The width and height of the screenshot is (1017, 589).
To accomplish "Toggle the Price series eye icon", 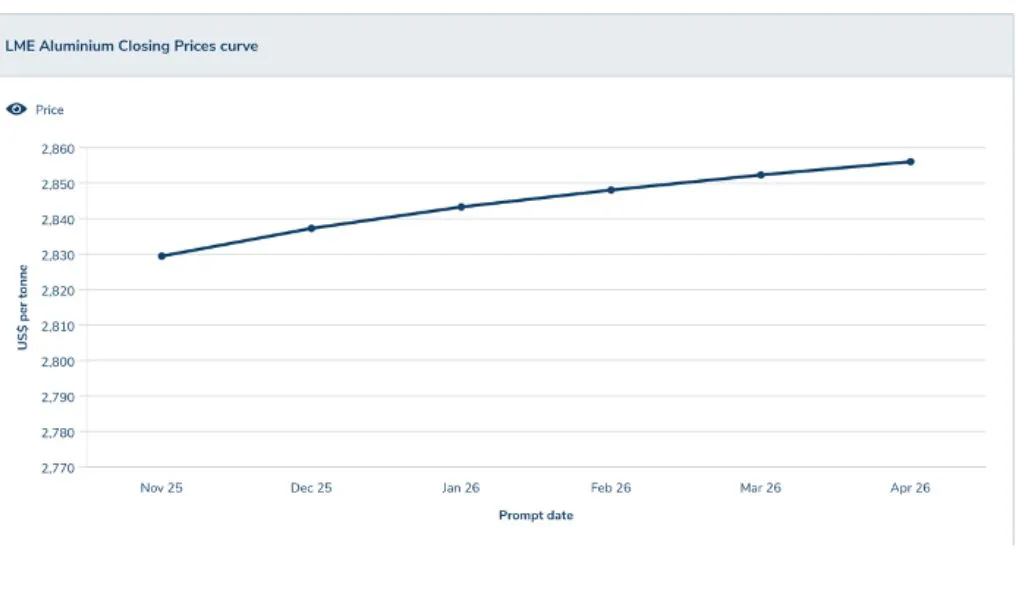I will [x=16, y=110].
